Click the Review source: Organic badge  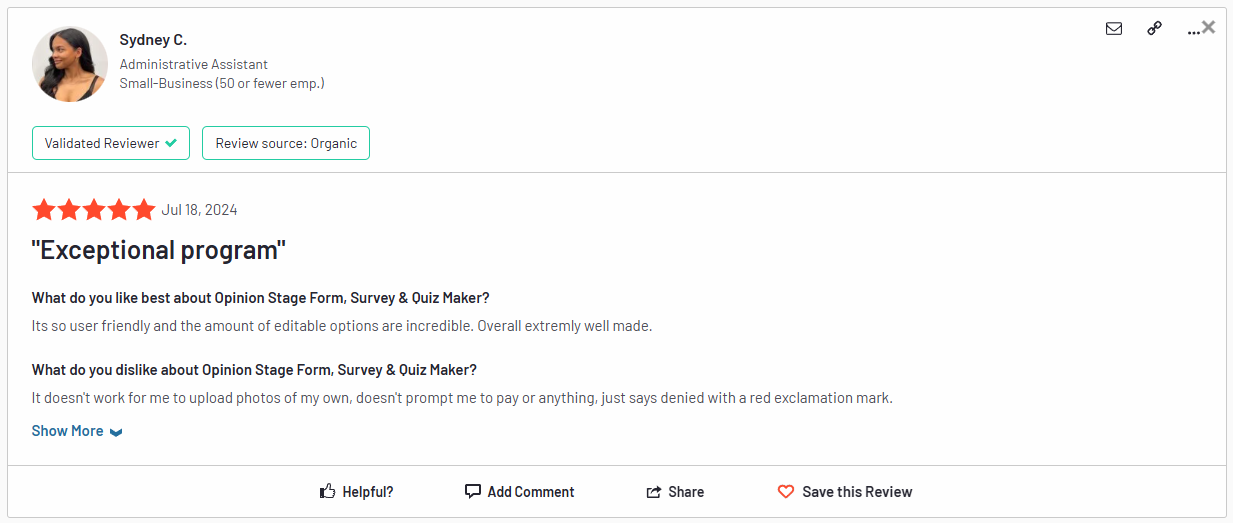(286, 143)
